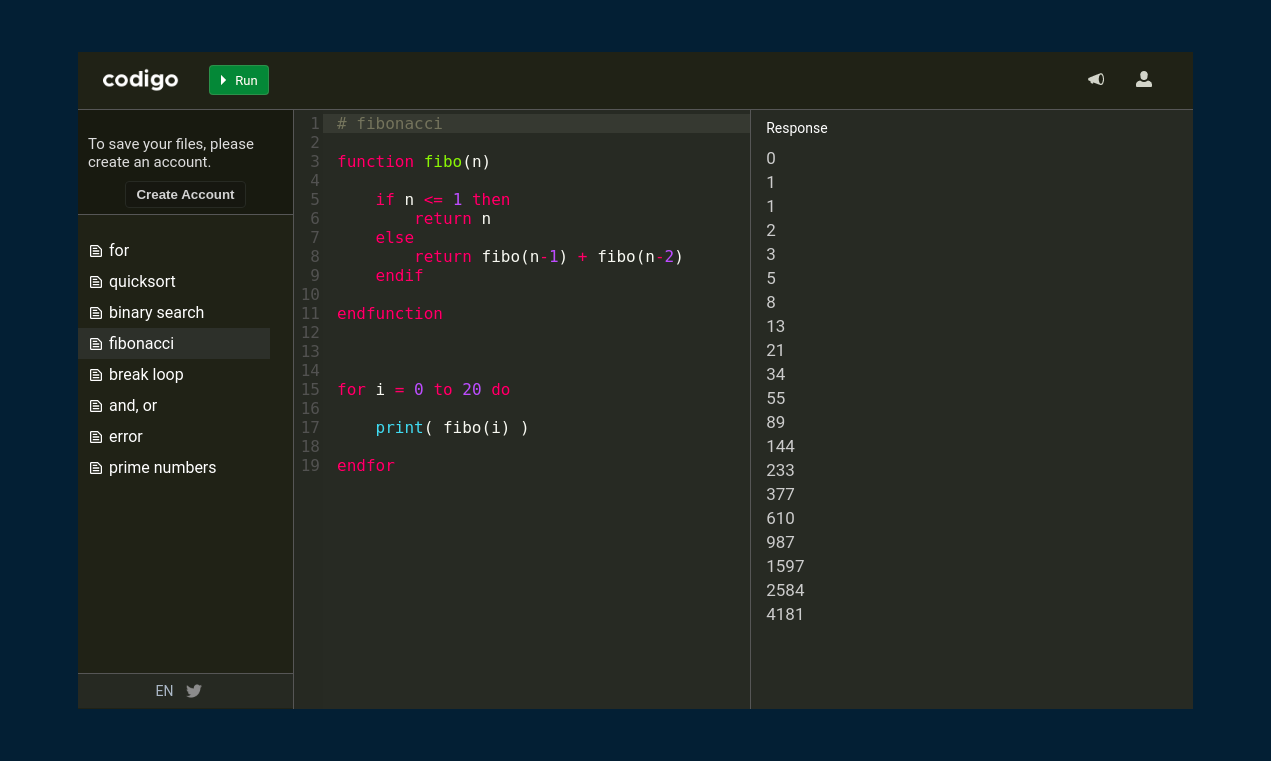Click the 'endfor' code line

tap(366, 466)
